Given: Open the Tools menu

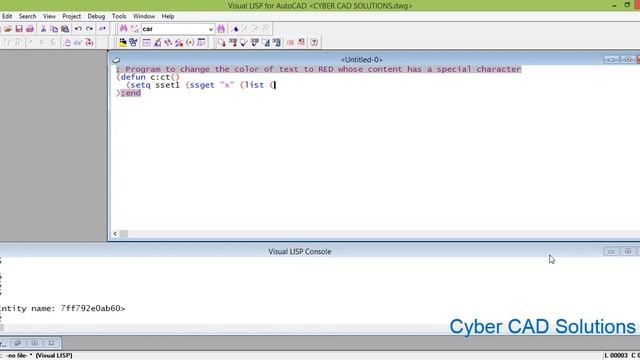Looking at the screenshot, I should pos(119,16).
